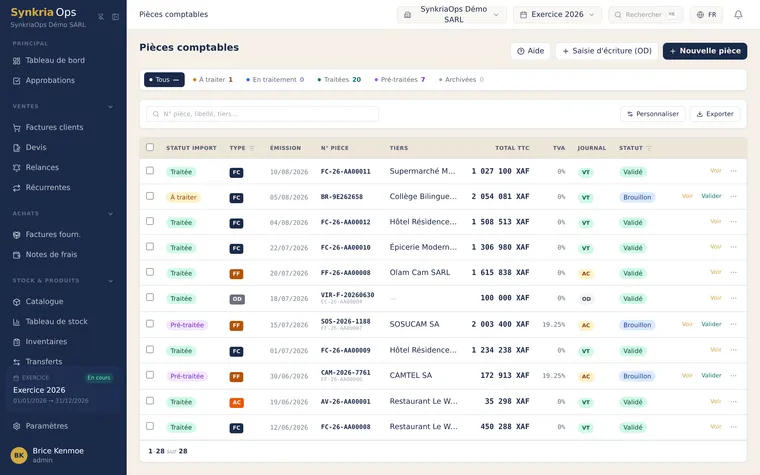
Task: Filter the Statut column
Action: point(649,148)
